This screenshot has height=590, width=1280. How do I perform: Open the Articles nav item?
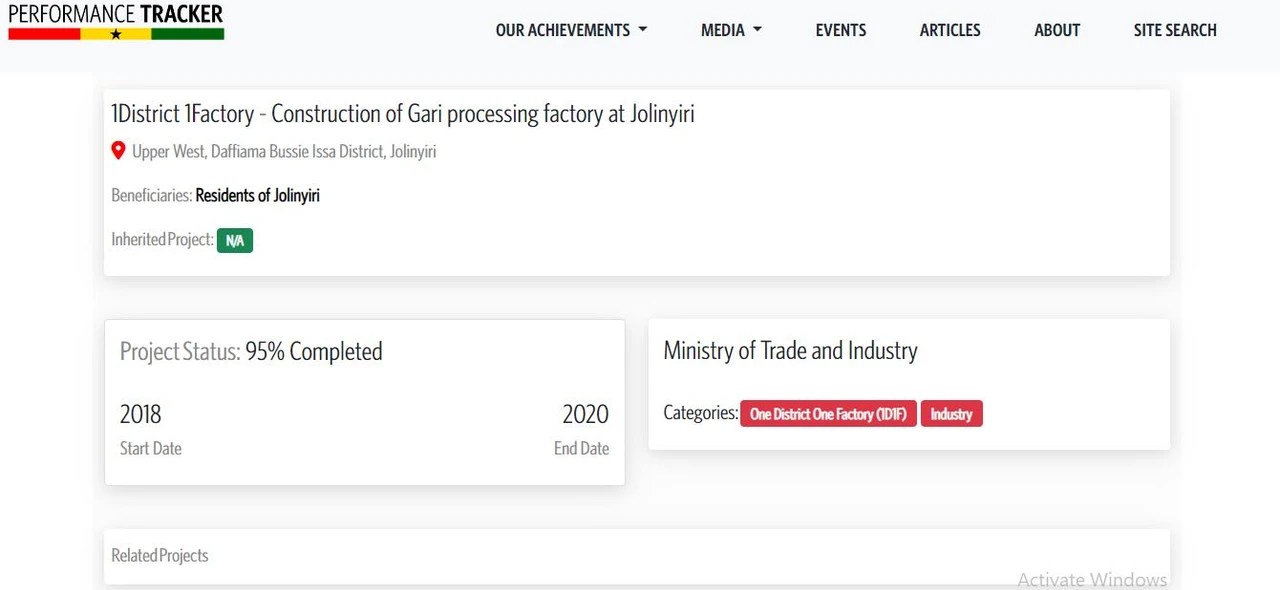pos(950,30)
